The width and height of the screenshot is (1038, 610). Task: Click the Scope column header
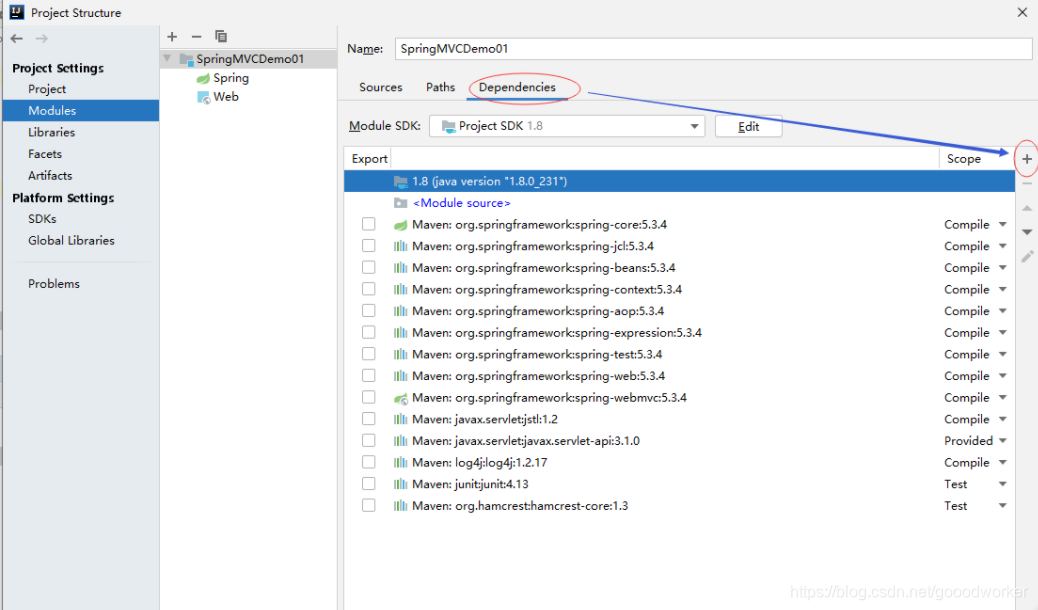(964, 159)
